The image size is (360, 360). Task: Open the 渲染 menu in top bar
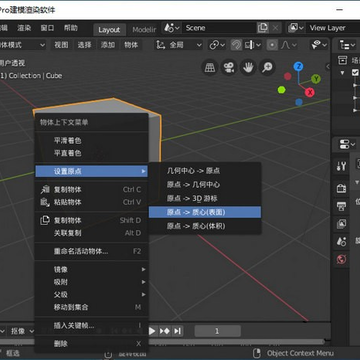[24, 28]
